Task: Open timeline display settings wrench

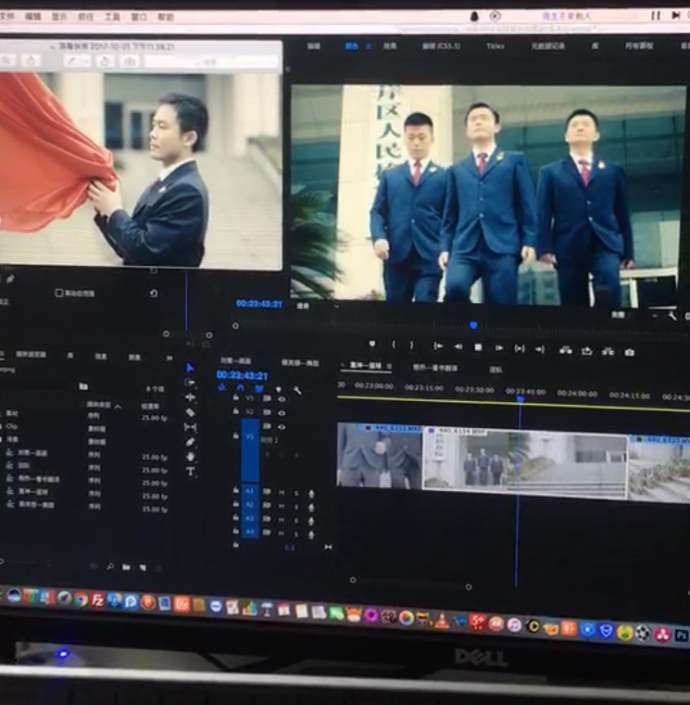Action: click(x=297, y=390)
